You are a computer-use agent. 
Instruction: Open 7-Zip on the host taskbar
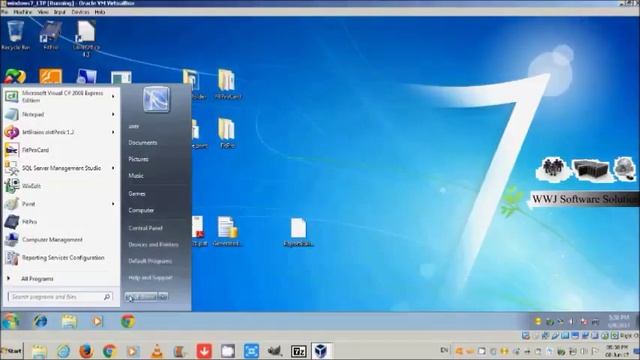coord(298,351)
